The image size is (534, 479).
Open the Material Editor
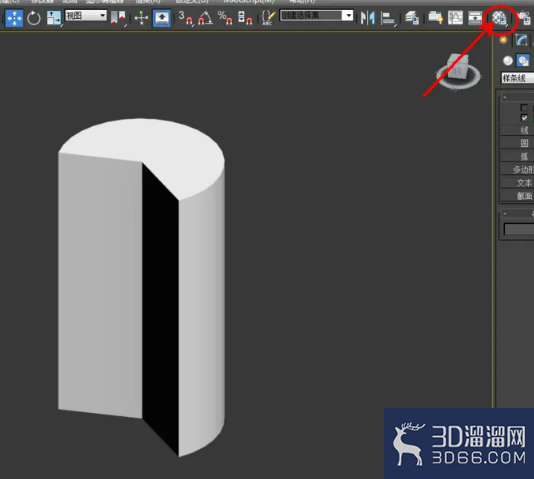coord(499,18)
